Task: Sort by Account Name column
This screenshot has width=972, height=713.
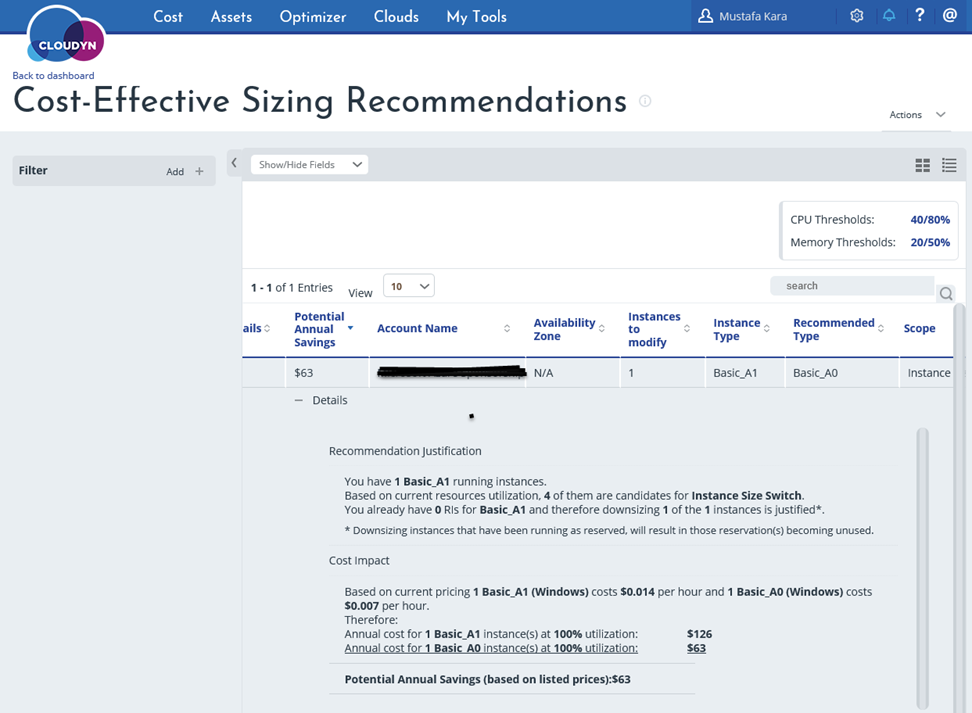Action: (x=507, y=329)
